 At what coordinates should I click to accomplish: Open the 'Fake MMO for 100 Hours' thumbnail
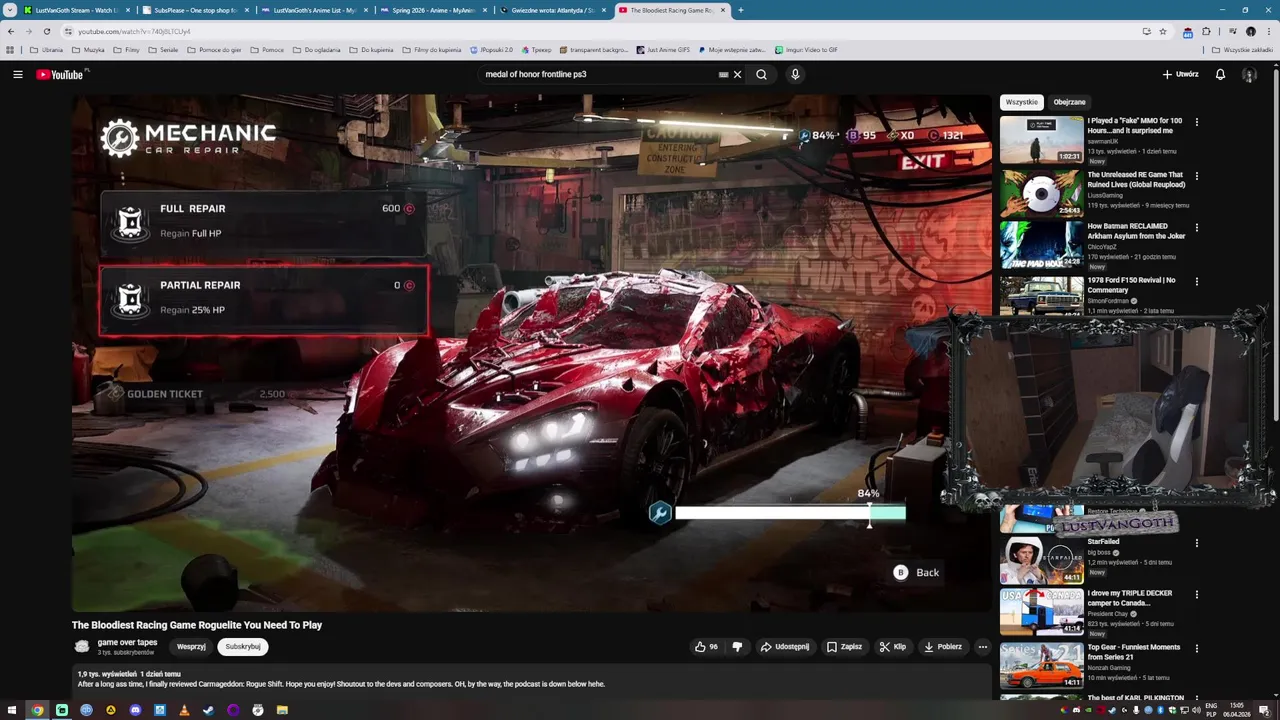pyautogui.click(x=1042, y=139)
